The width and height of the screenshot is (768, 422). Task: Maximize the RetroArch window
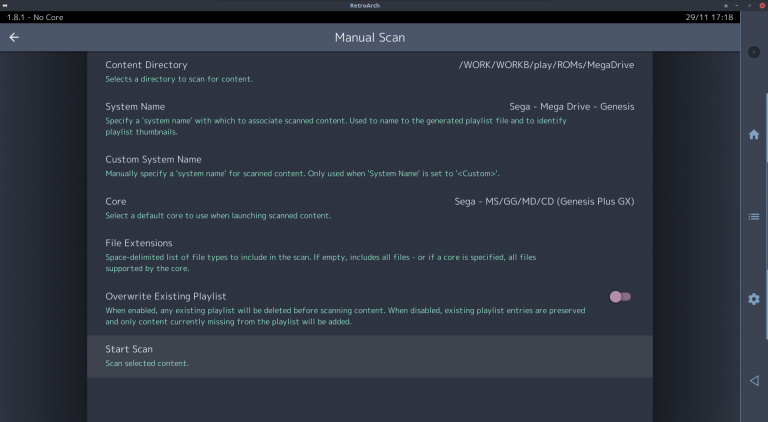[749, 6]
